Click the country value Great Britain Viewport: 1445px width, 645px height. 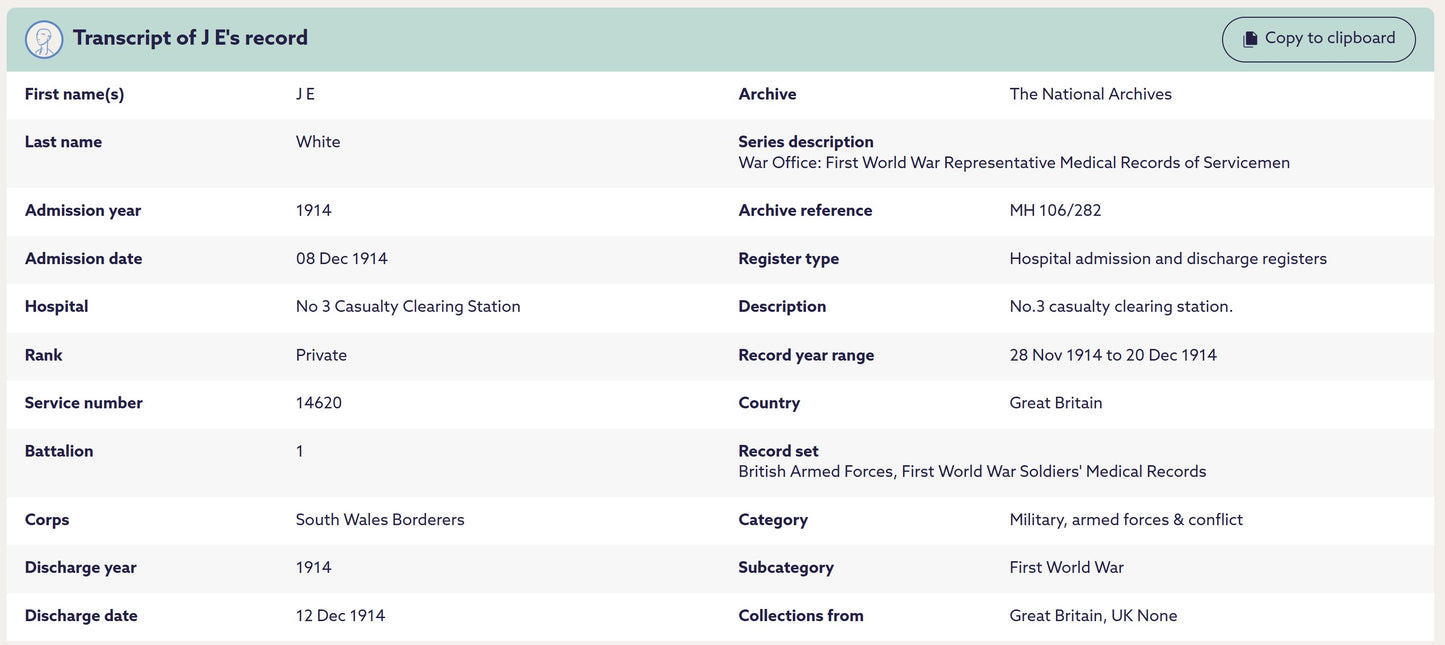[1055, 403]
